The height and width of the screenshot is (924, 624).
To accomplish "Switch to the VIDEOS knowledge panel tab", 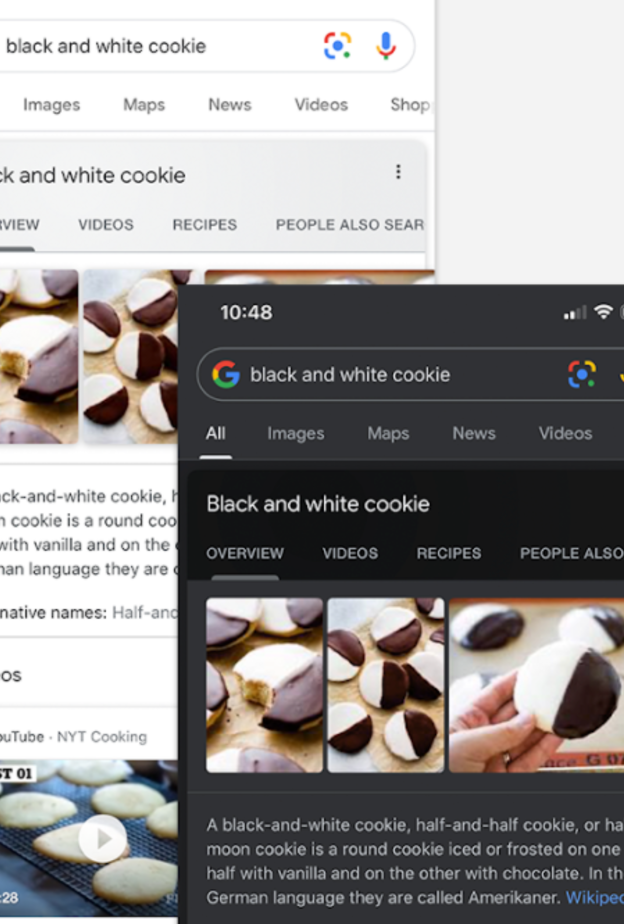I will pos(350,553).
